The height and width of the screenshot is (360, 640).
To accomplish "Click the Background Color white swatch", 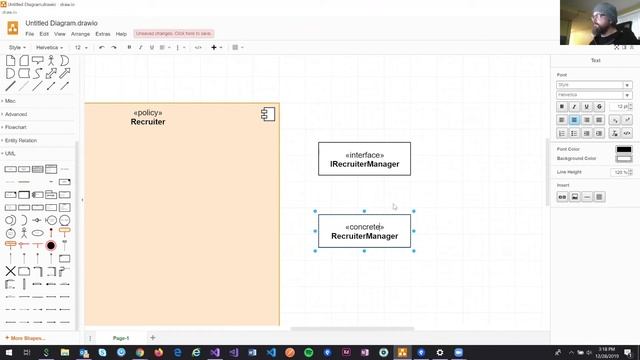I will pos(624,158).
